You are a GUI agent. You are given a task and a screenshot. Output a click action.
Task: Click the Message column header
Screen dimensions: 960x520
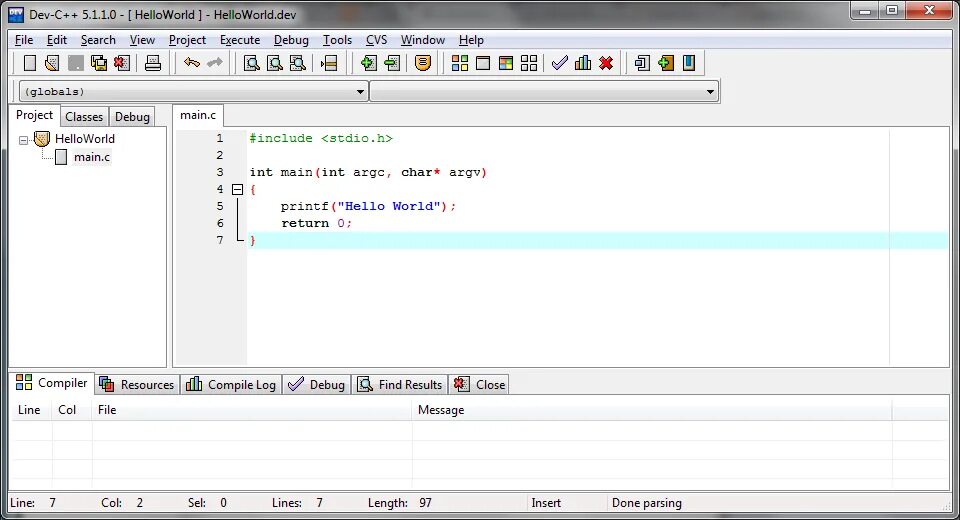coord(652,410)
